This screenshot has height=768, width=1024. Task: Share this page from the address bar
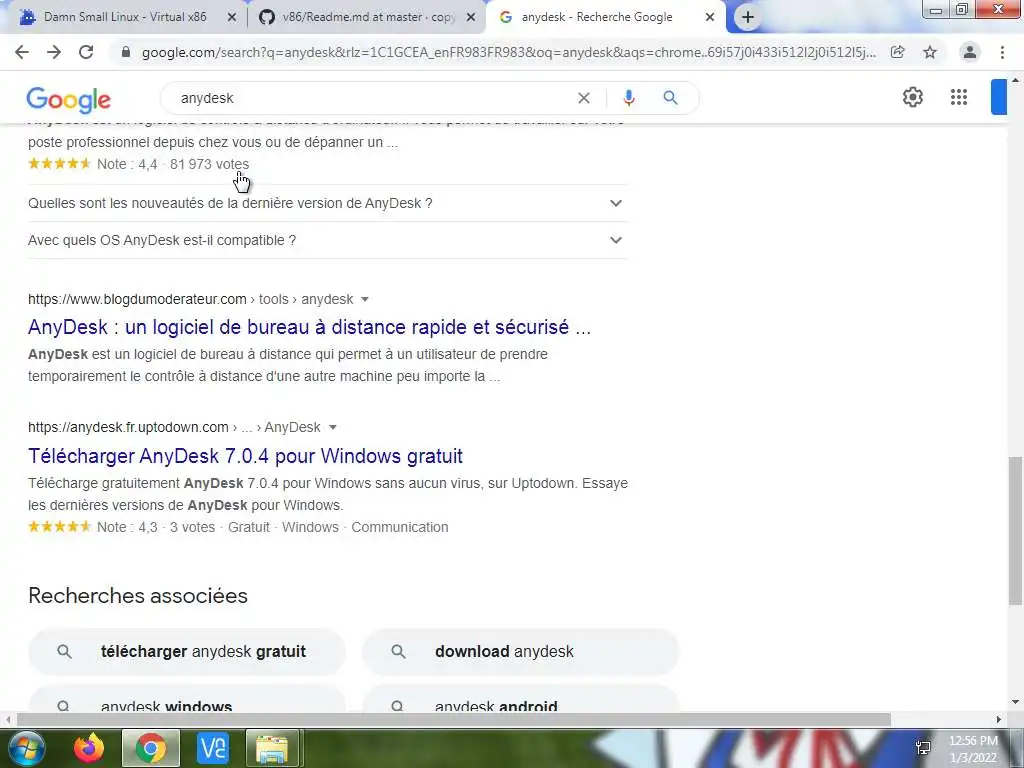pos(897,52)
